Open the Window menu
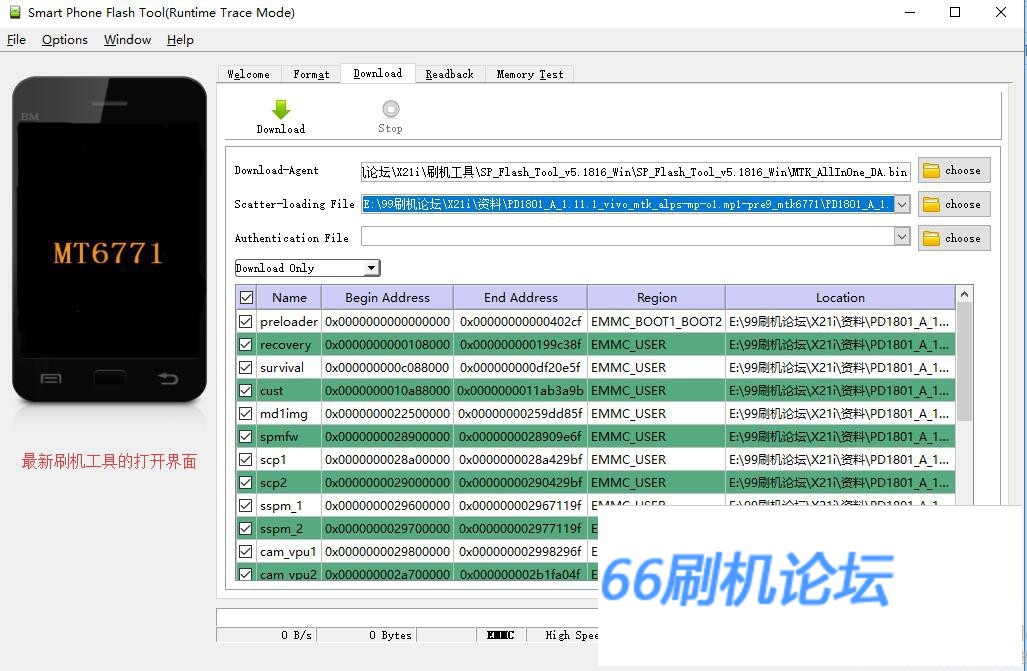Viewport: 1027px width, 671px height. [x=127, y=40]
